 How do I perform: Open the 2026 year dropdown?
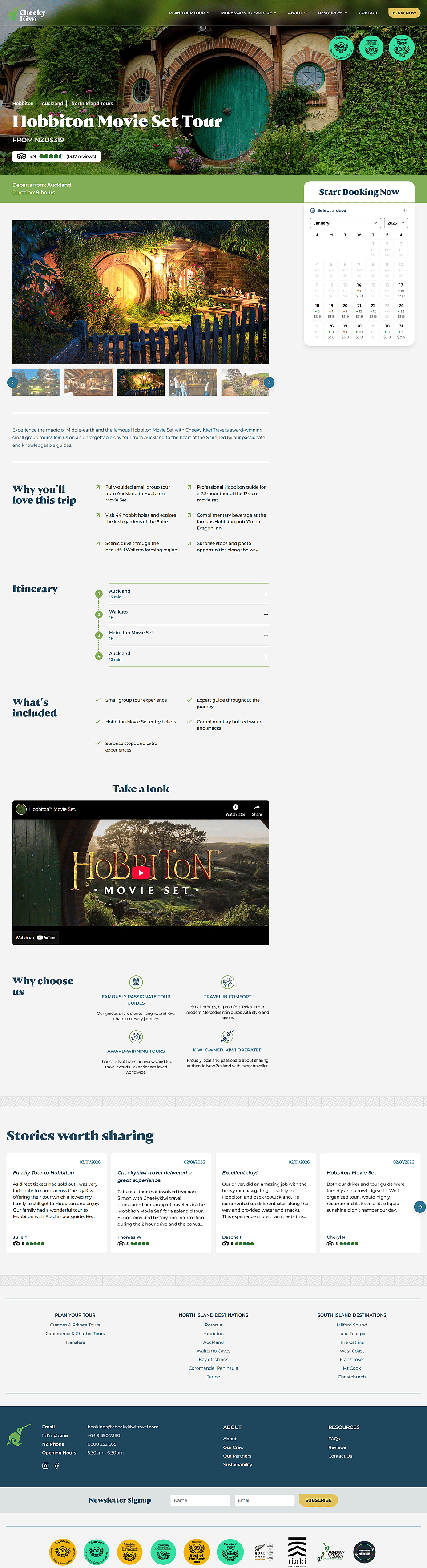[396, 223]
